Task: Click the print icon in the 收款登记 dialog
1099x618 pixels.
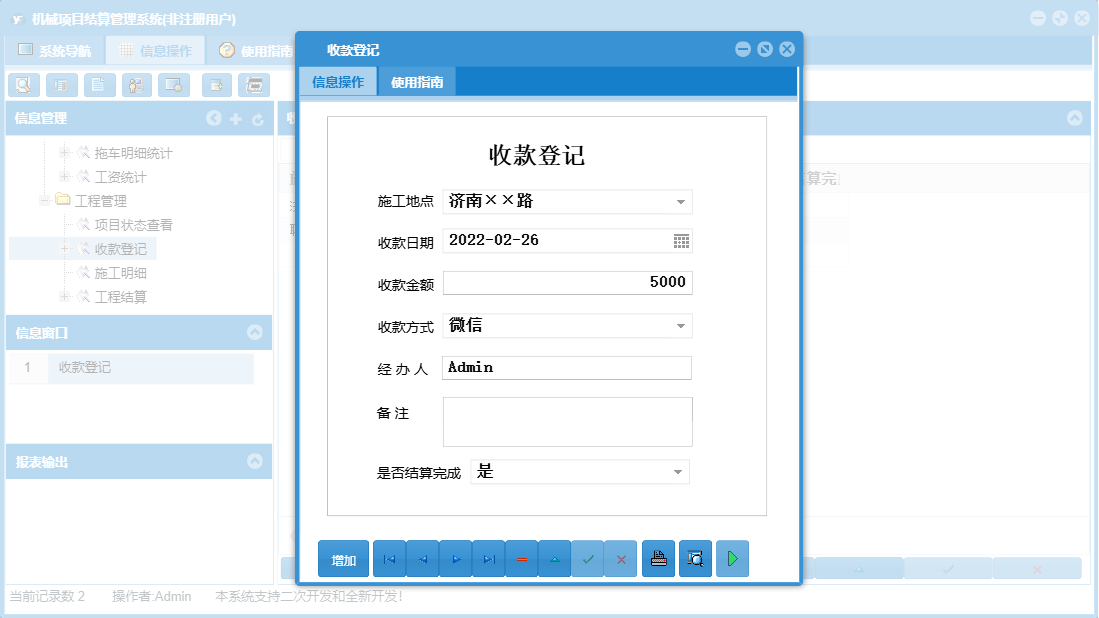Action: (x=658, y=558)
